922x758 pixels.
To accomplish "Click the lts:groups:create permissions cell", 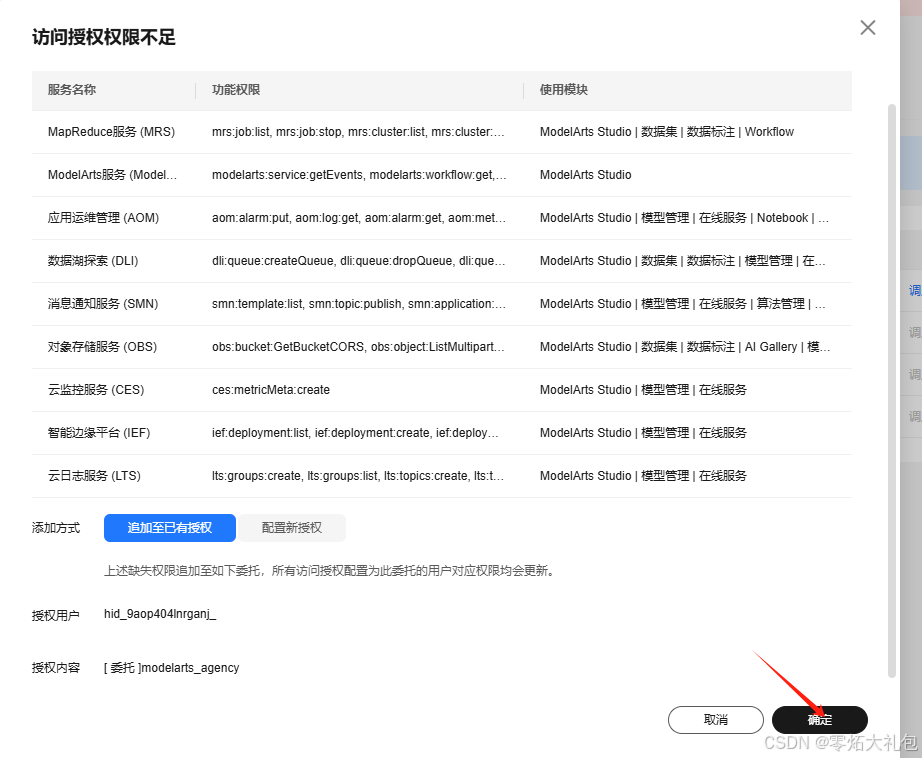I will coord(358,475).
